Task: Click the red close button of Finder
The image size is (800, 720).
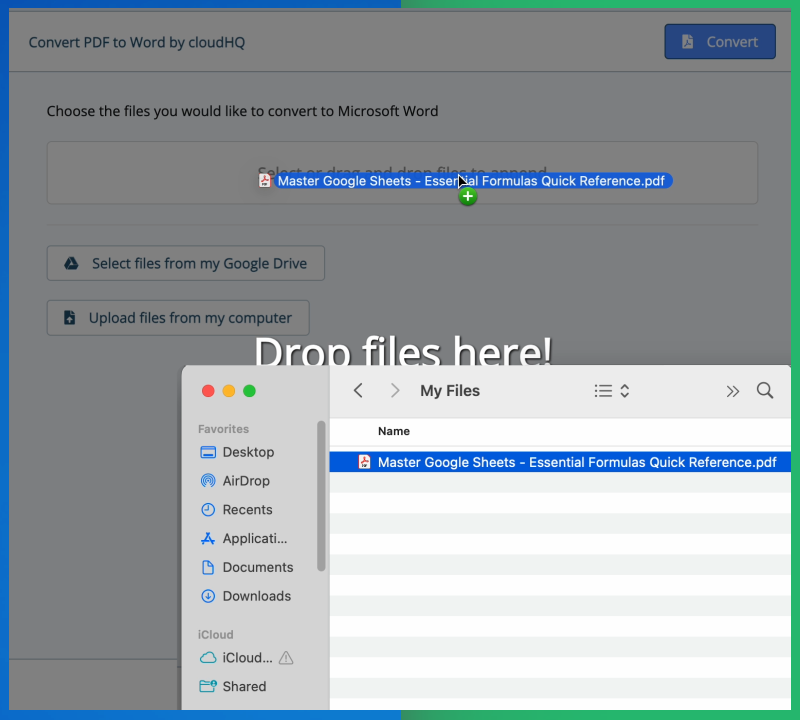Action: 208,391
